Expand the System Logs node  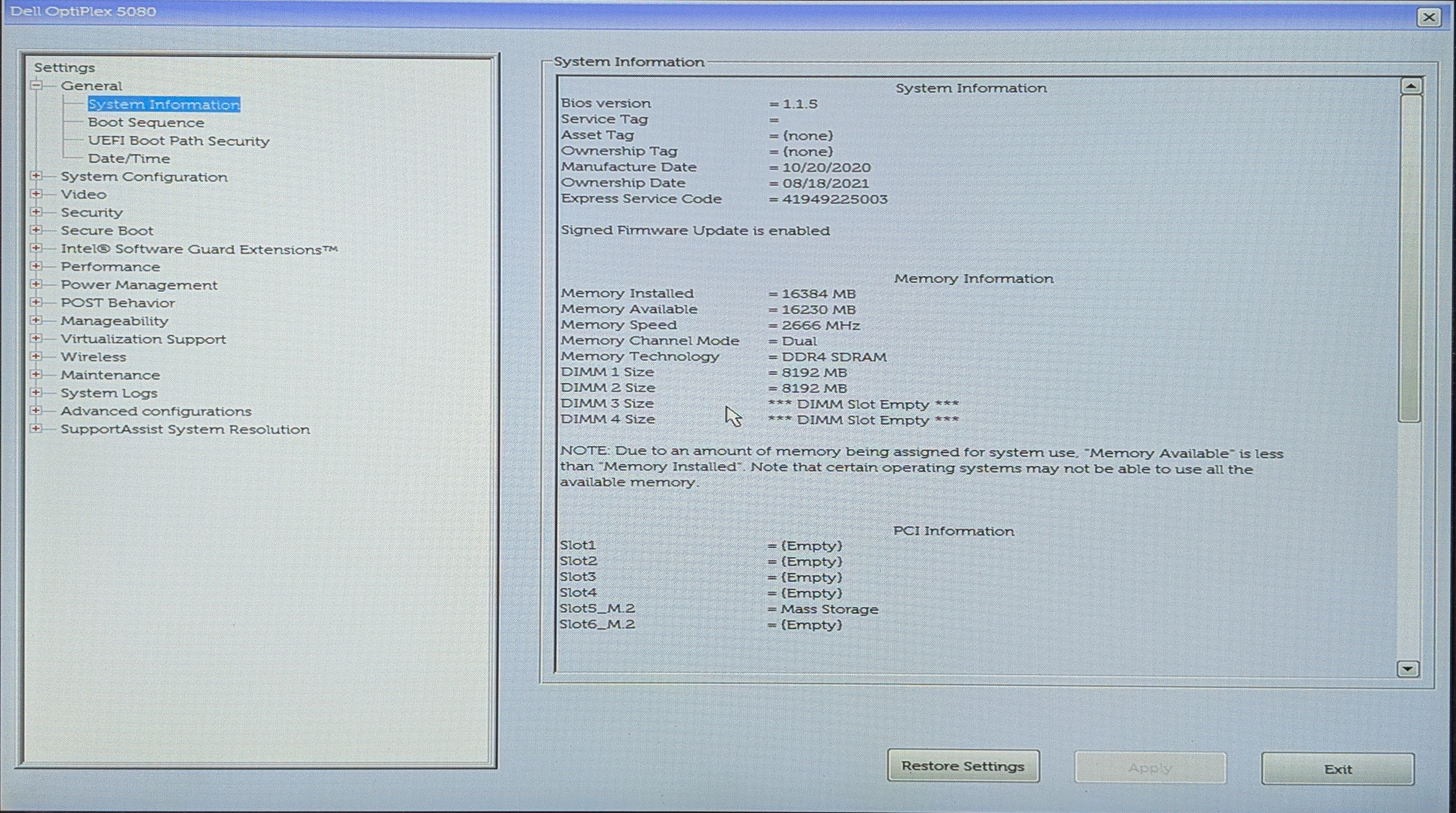pyautogui.click(x=36, y=392)
